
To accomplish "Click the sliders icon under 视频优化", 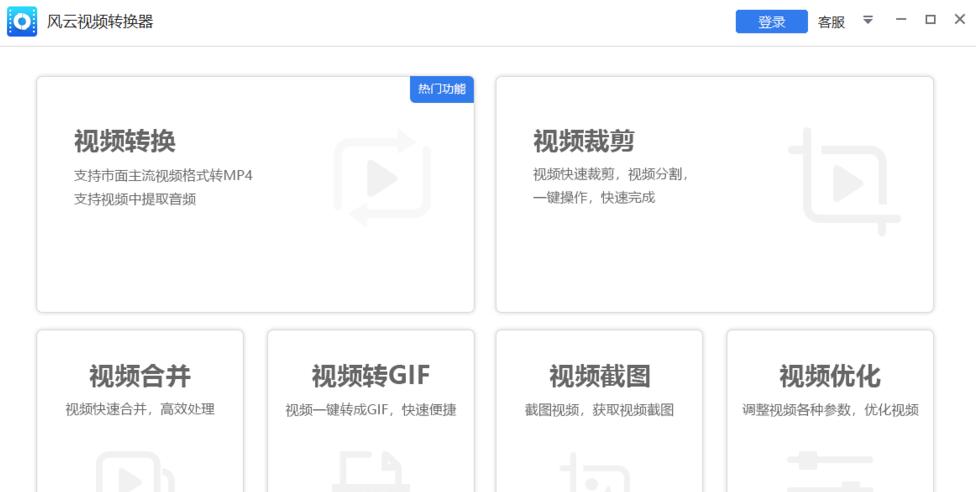I will (x=830, y=474).
